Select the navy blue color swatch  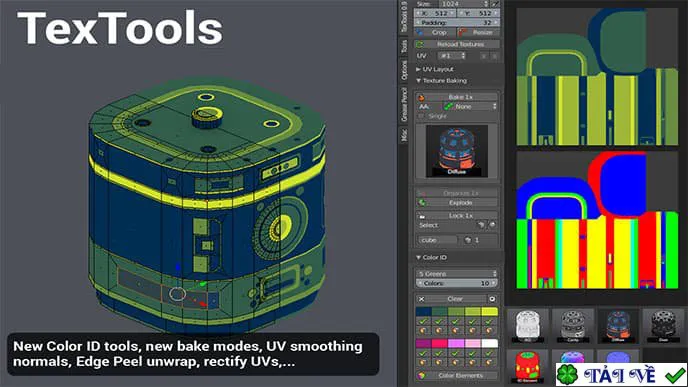[x=423, y=312]
